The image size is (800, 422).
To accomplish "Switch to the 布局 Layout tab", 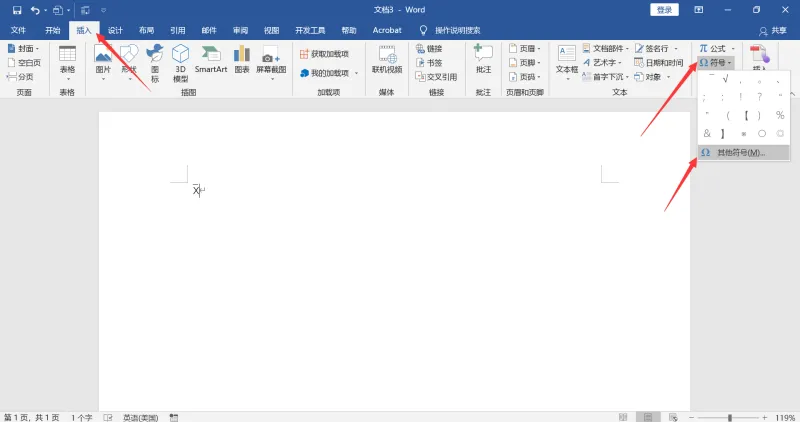I will [146, 31].
